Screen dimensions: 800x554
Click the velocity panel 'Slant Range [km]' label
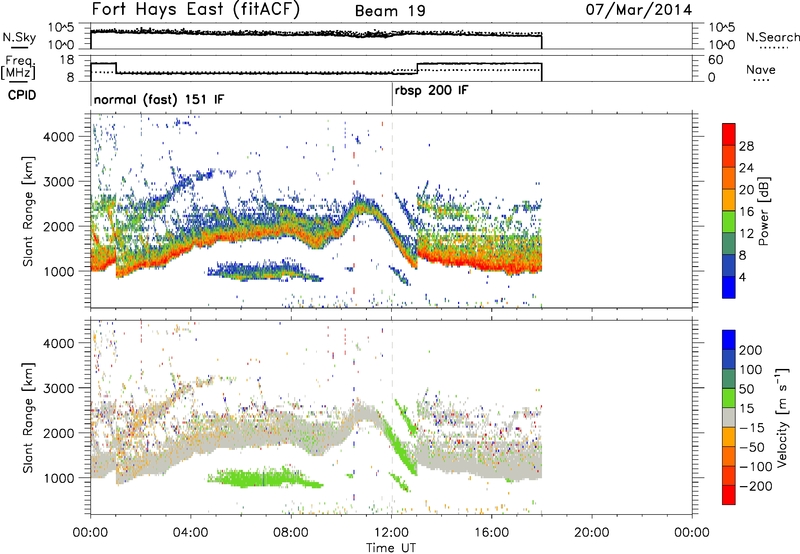tap(28, 417)
